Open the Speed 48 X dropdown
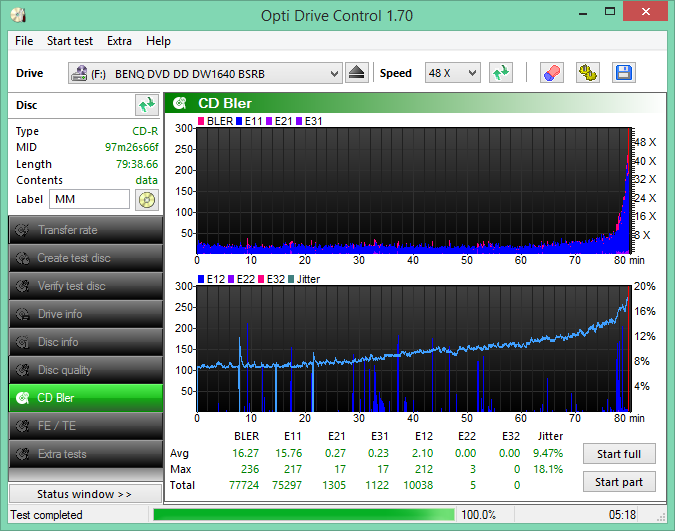The height and width of the screenshot is (531, 675). coord(452,73)
